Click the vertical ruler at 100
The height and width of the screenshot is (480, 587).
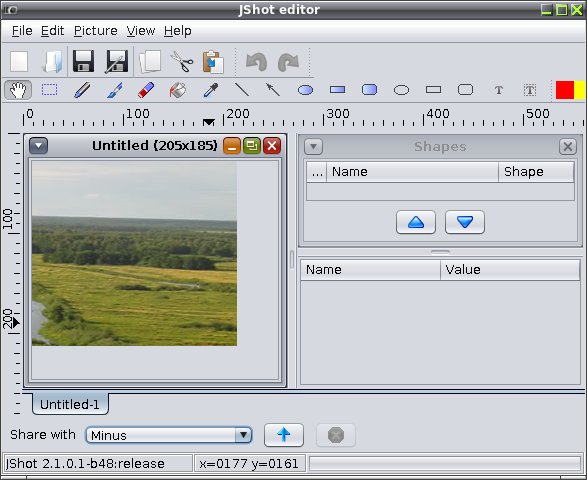click(x=9, y=219)
